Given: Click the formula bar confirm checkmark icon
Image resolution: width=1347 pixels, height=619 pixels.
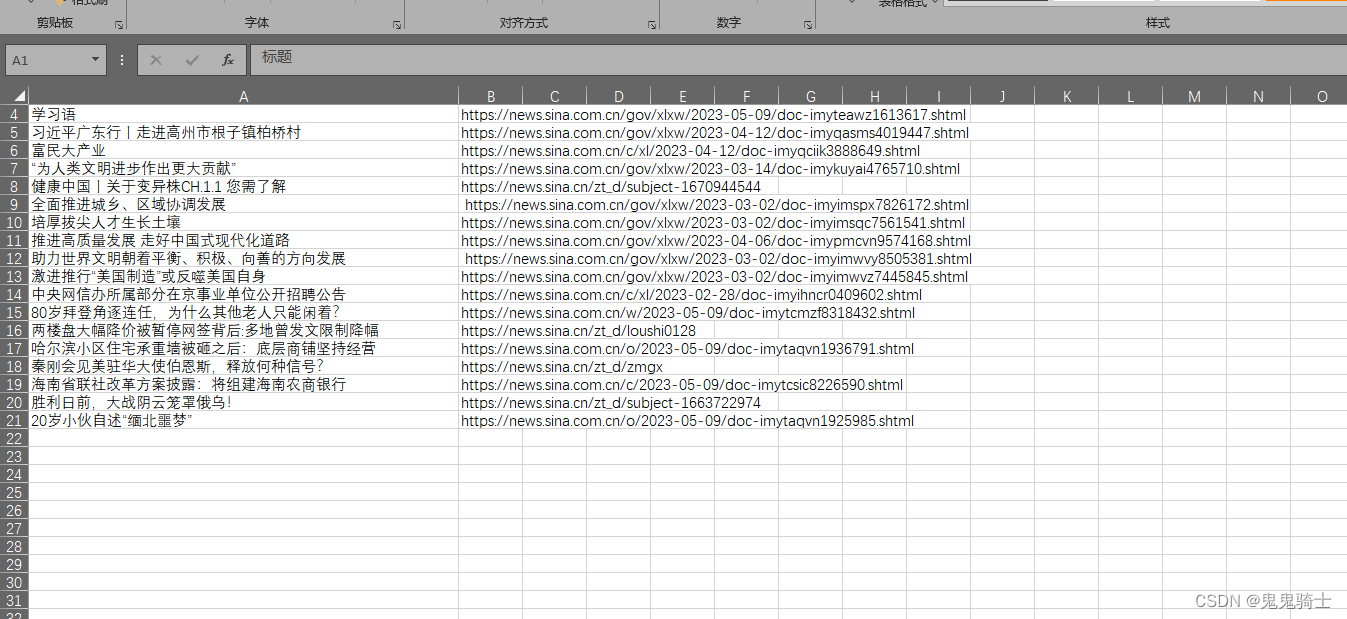Looking at the screenshot, I should (x=192, y=60).
